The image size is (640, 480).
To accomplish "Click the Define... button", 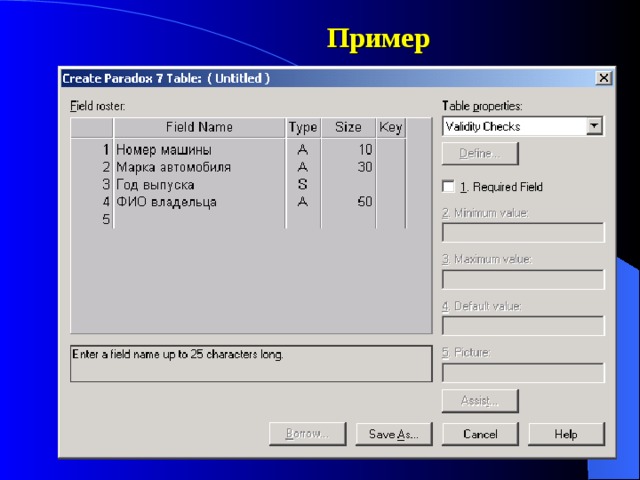I will click(480, 153).
